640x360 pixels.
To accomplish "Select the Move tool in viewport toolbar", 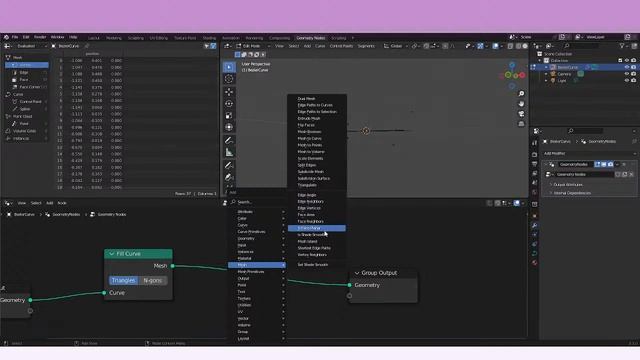I will (229, 92).
